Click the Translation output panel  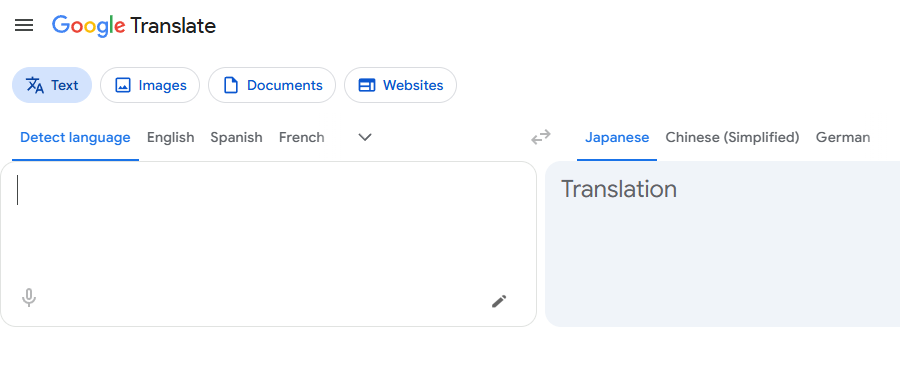click(x=722, y=244)
